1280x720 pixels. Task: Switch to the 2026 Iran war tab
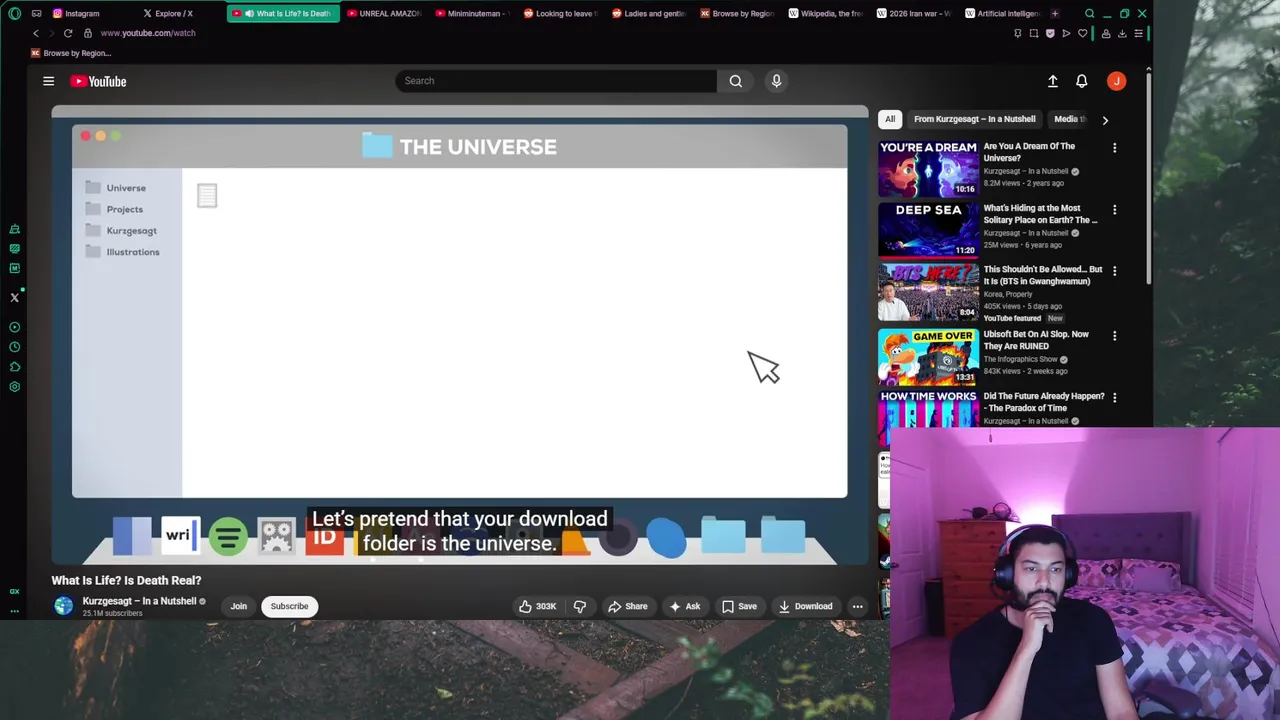pos(916,13)
